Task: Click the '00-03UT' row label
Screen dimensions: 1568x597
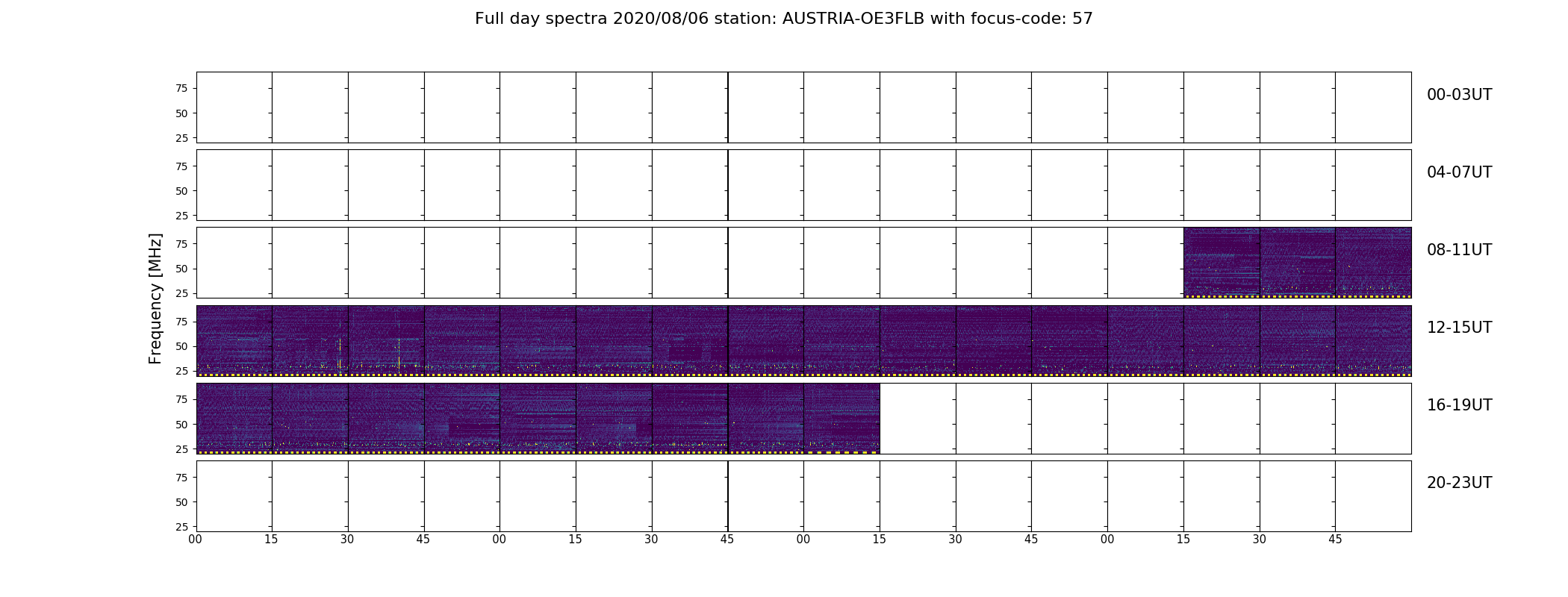Action: (1459, 95)
